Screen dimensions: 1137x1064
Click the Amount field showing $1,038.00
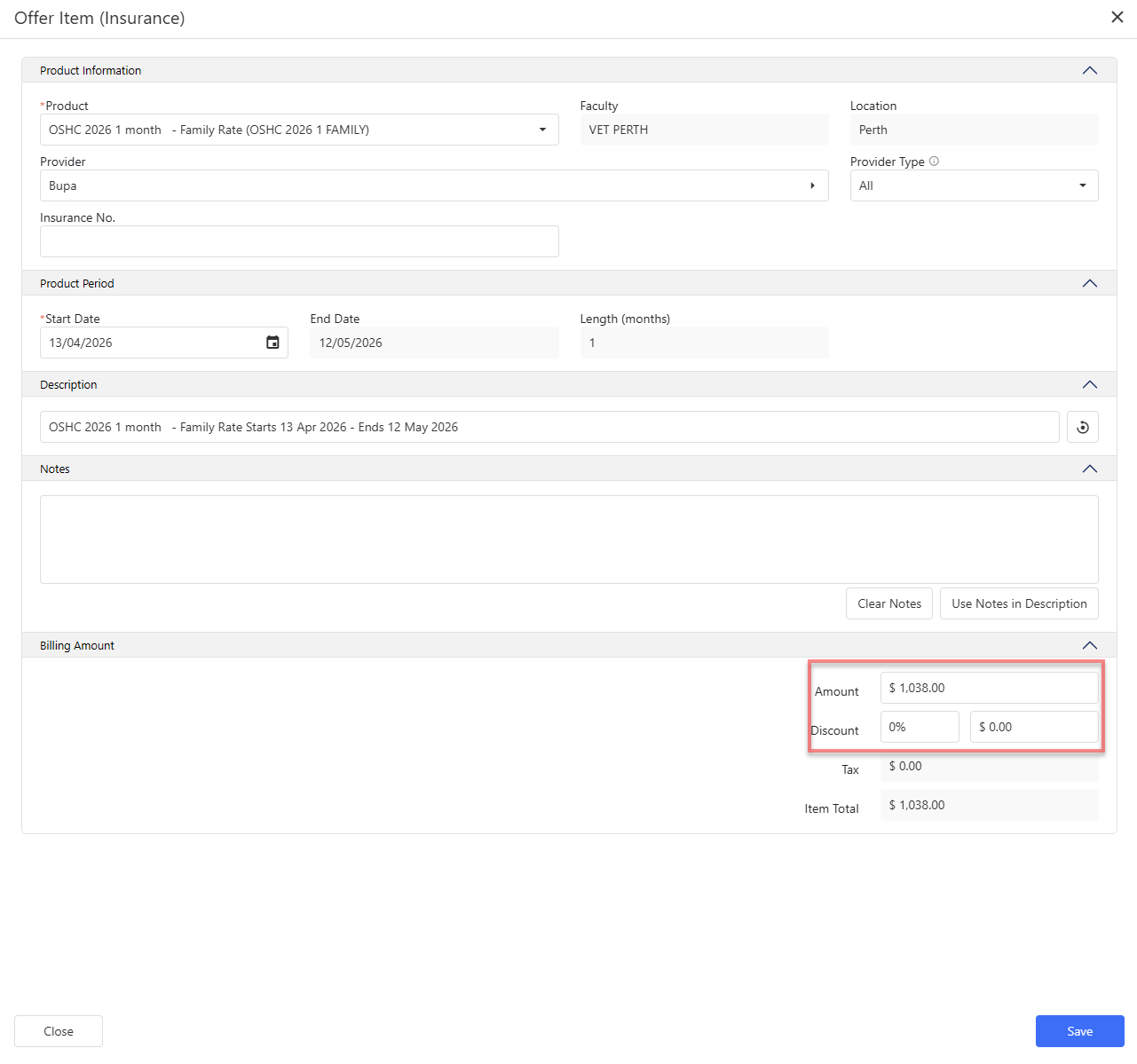989,688
